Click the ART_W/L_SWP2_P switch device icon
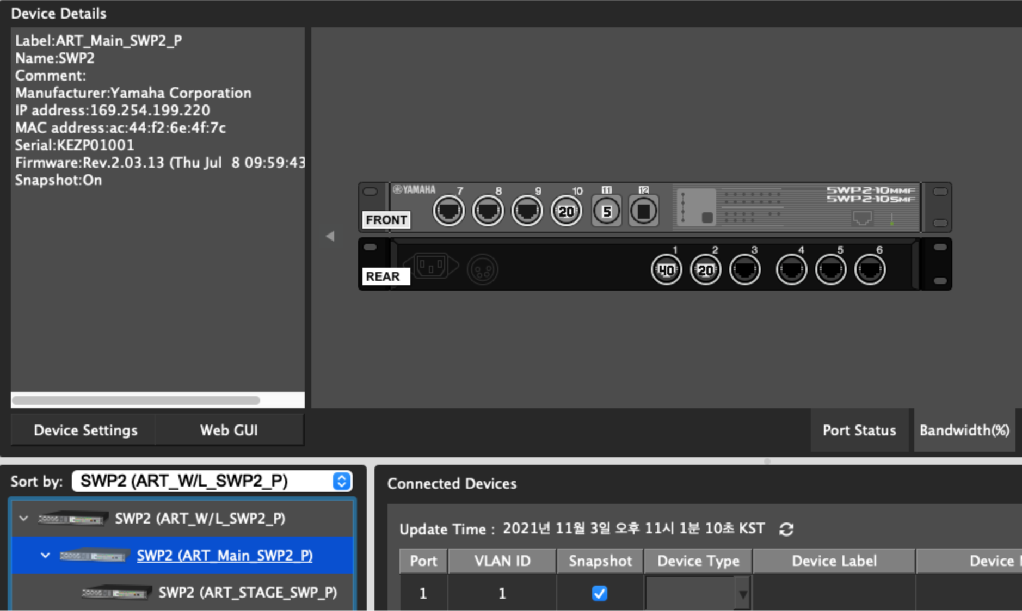1022x611 pixels. [72, 519]
